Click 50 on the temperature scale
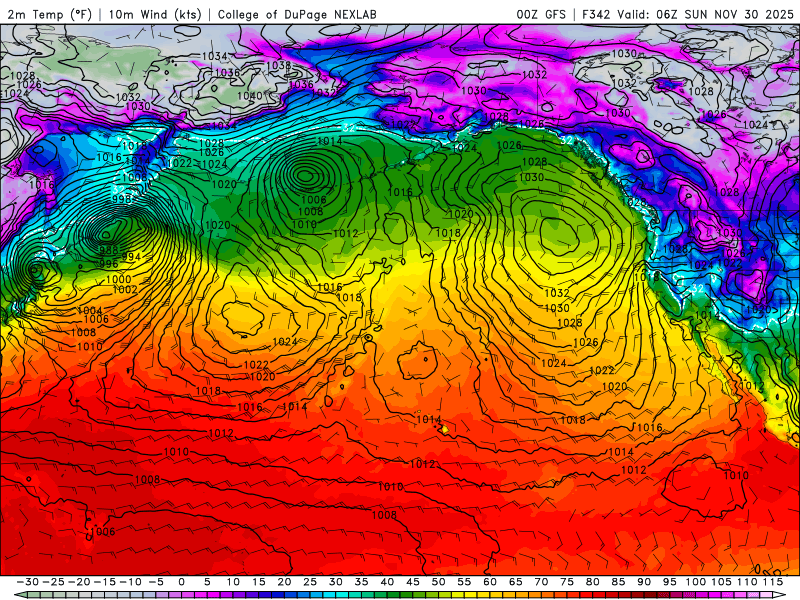The width and height of the screenshot is (800, 600). 438,582
